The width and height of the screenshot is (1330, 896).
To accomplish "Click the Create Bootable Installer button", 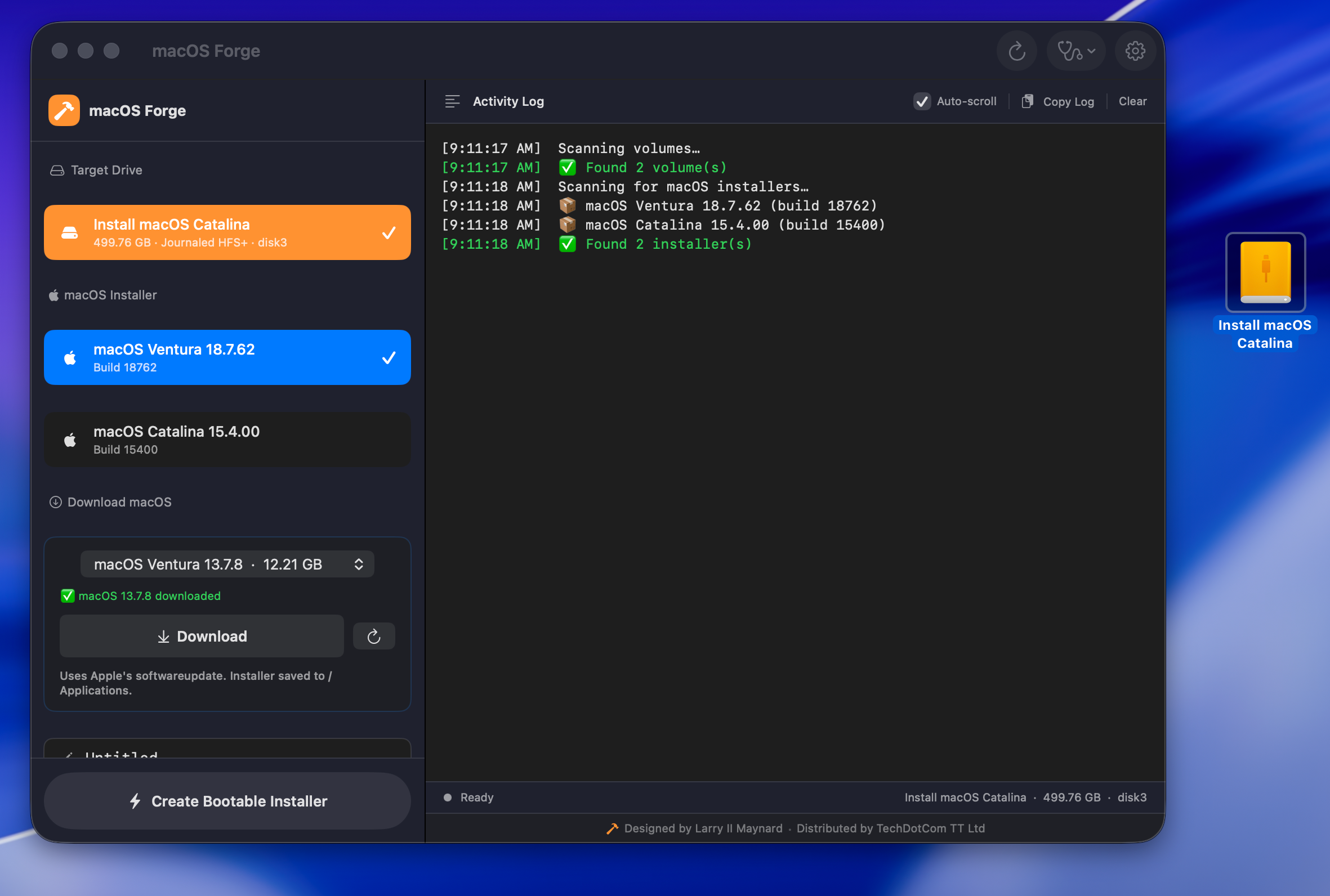I will click(227, 801).
